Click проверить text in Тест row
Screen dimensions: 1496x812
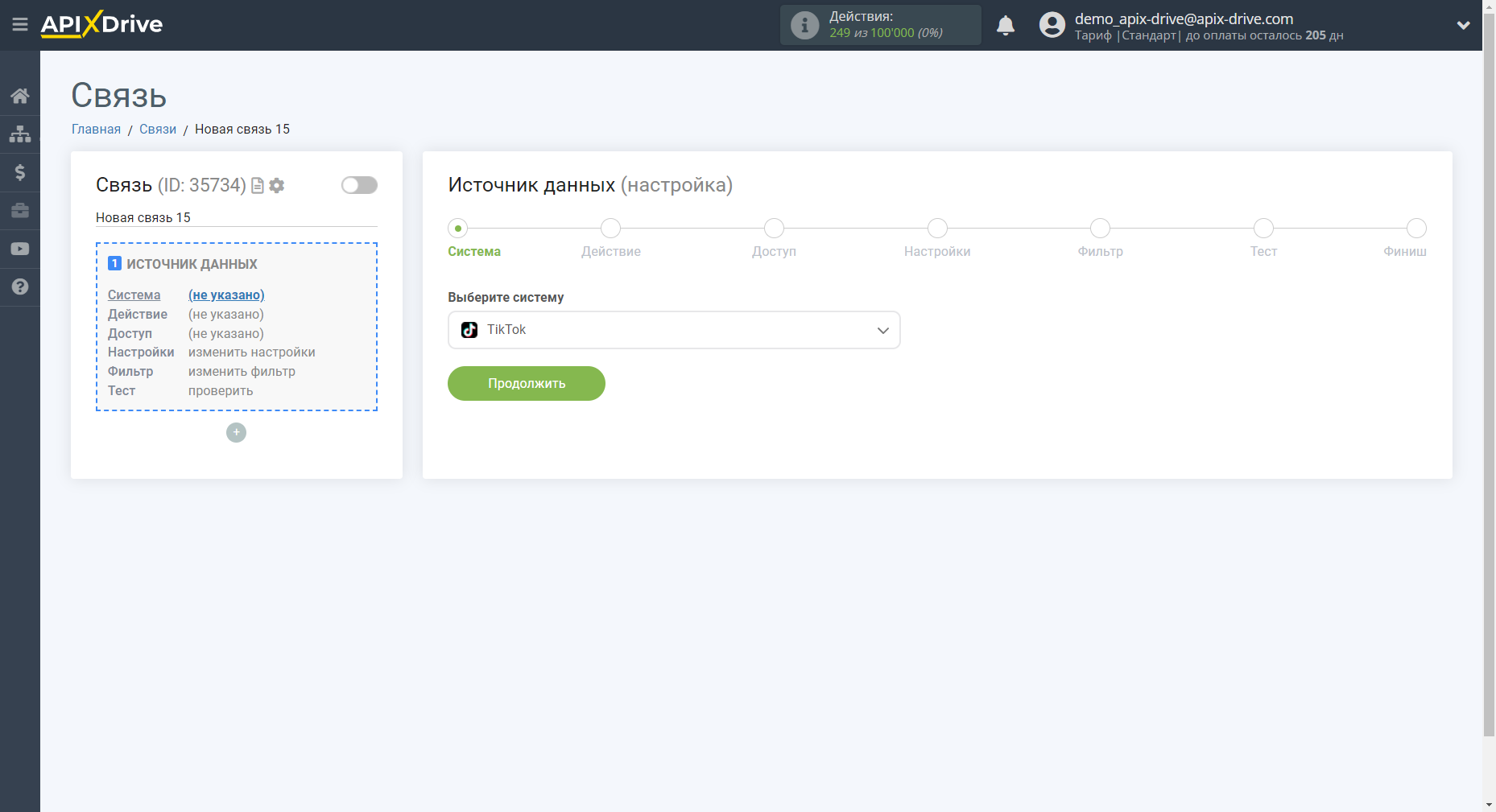click(221, 391)
